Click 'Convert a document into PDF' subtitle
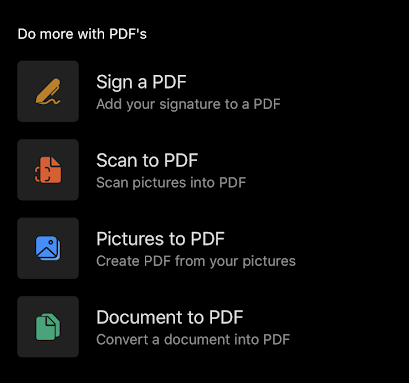 [193, 340]
